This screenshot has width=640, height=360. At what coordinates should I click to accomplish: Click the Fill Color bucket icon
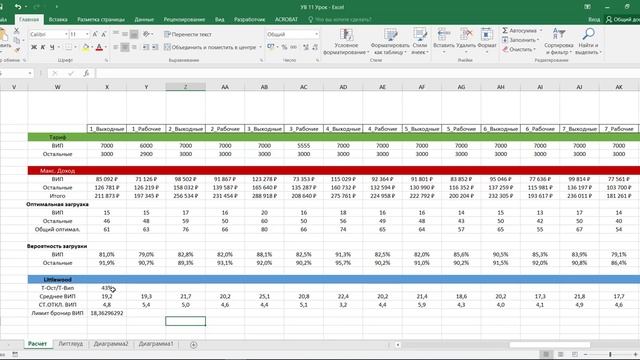pyautogui.click(x=85, y=47)
